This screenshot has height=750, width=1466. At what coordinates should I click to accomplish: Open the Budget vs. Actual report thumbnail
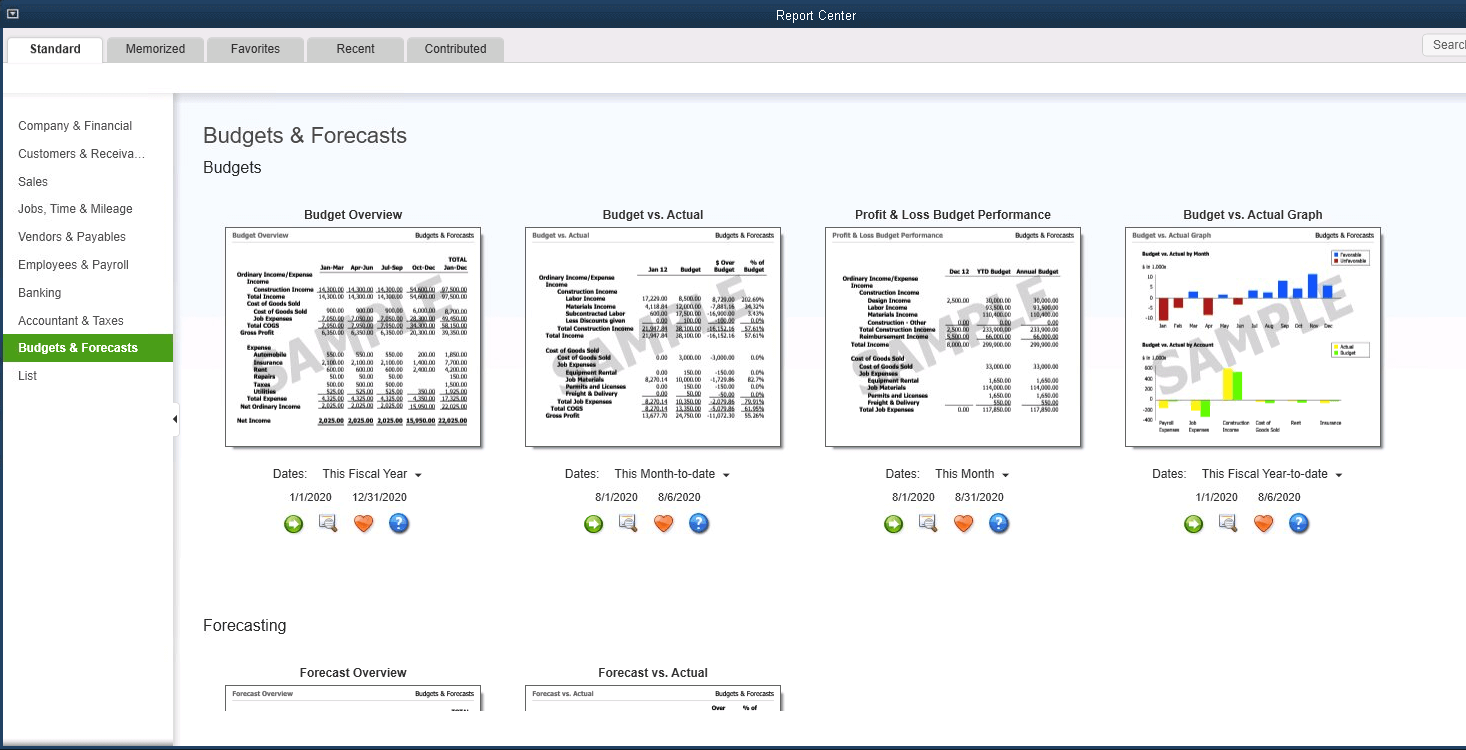coord(653,337)
